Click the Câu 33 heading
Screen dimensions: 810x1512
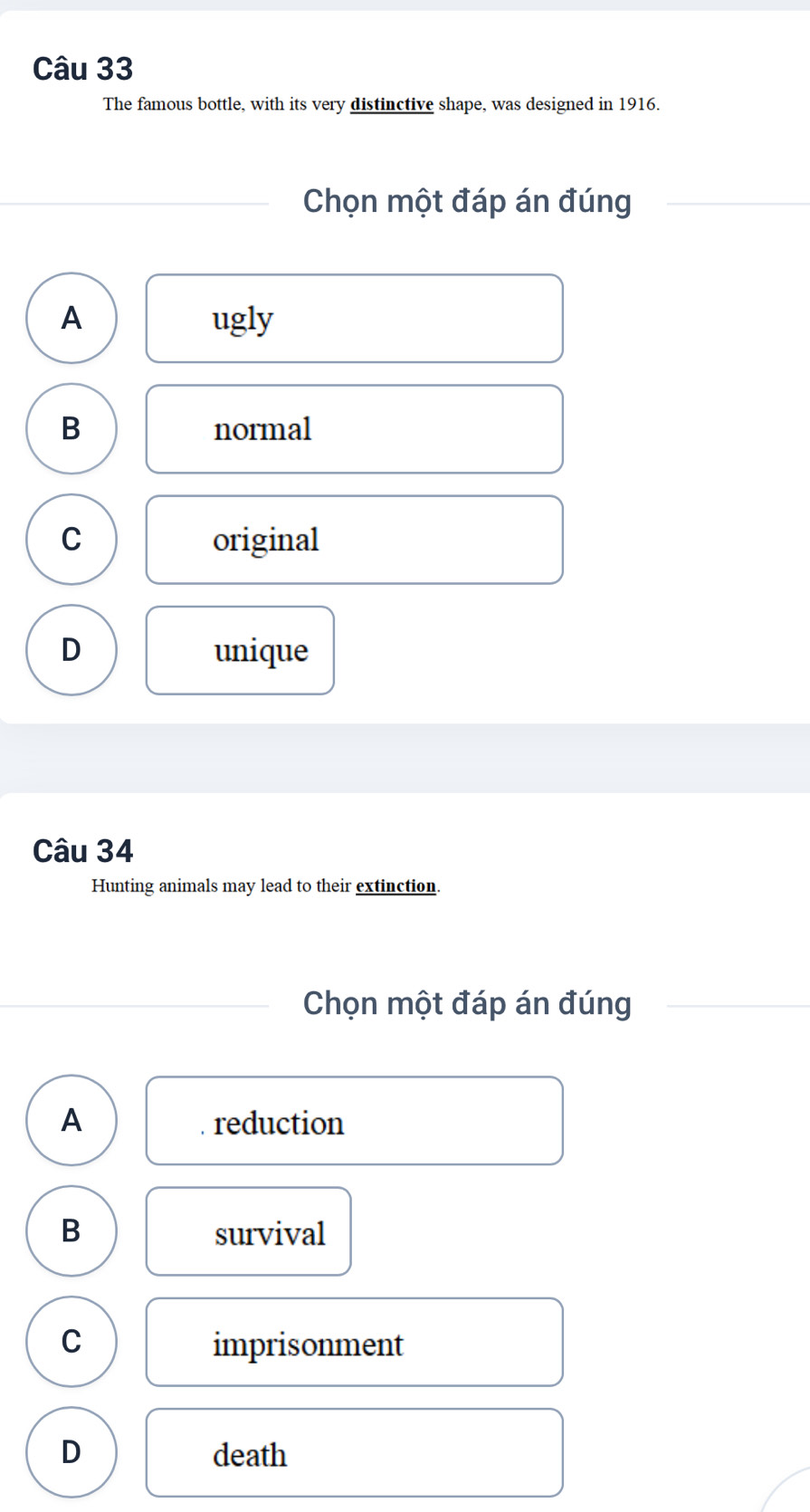coord(83,69)
